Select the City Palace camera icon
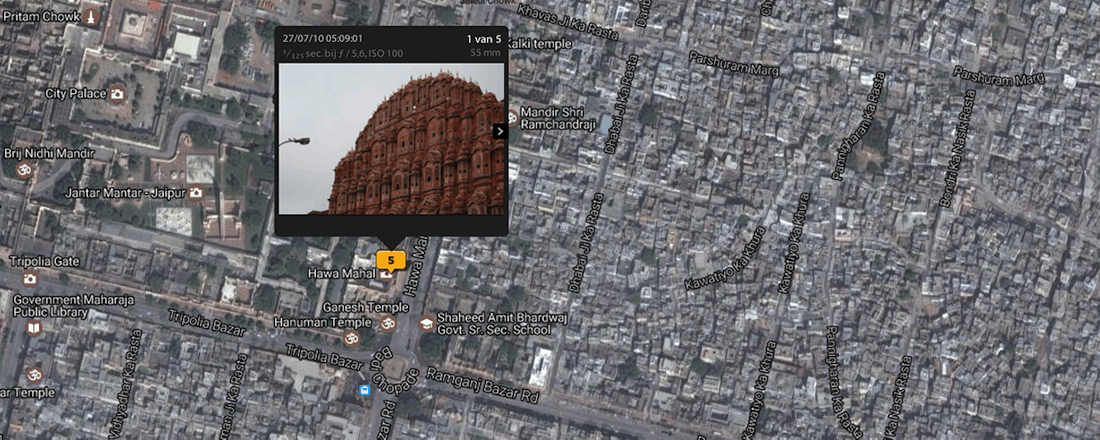Image resolution: width=1100 pixels, height=440 pixels. click(117, 94)
